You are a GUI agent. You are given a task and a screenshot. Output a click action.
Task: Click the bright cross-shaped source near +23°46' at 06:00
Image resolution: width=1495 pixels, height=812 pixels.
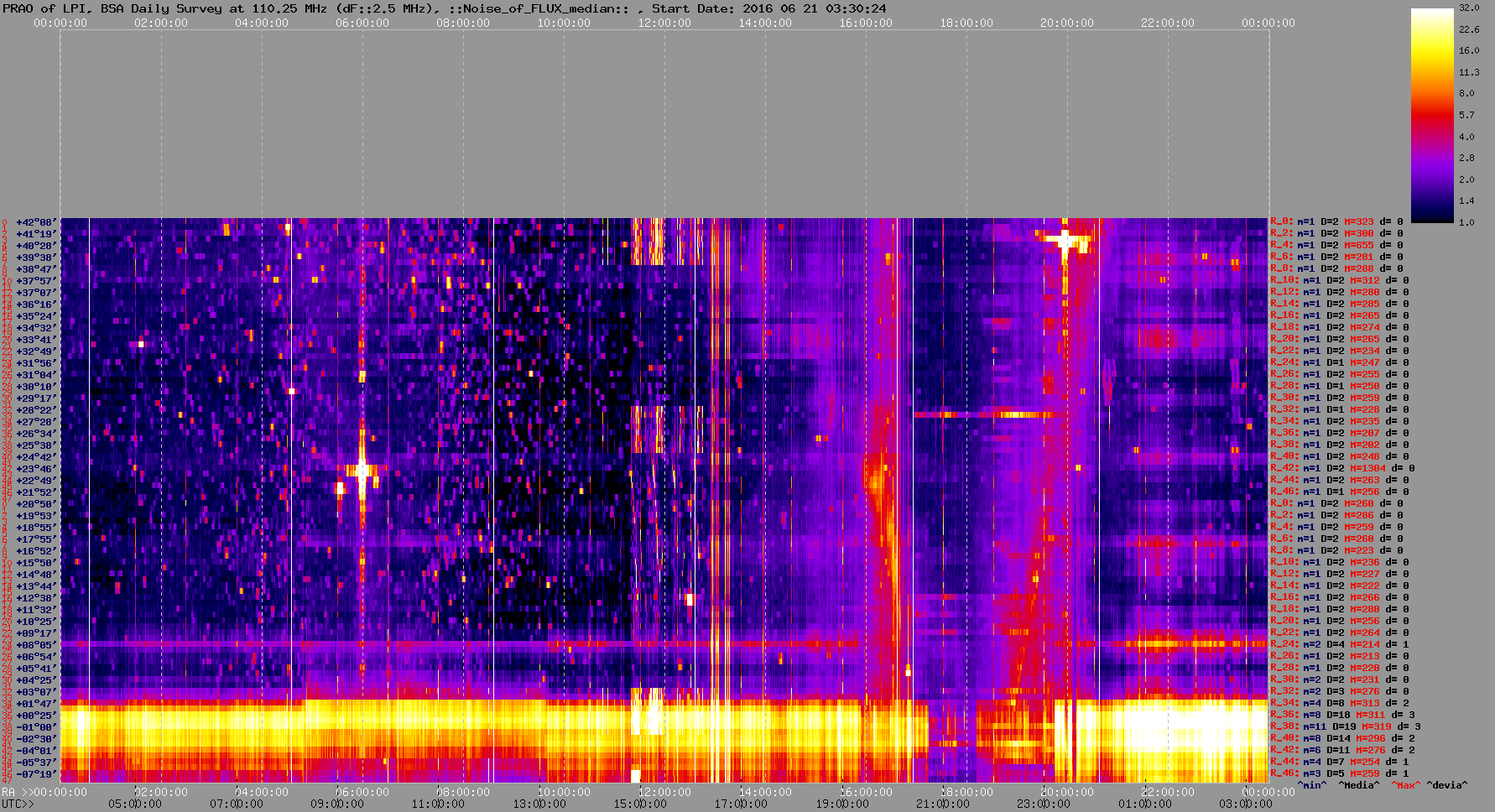click(362, 471)
